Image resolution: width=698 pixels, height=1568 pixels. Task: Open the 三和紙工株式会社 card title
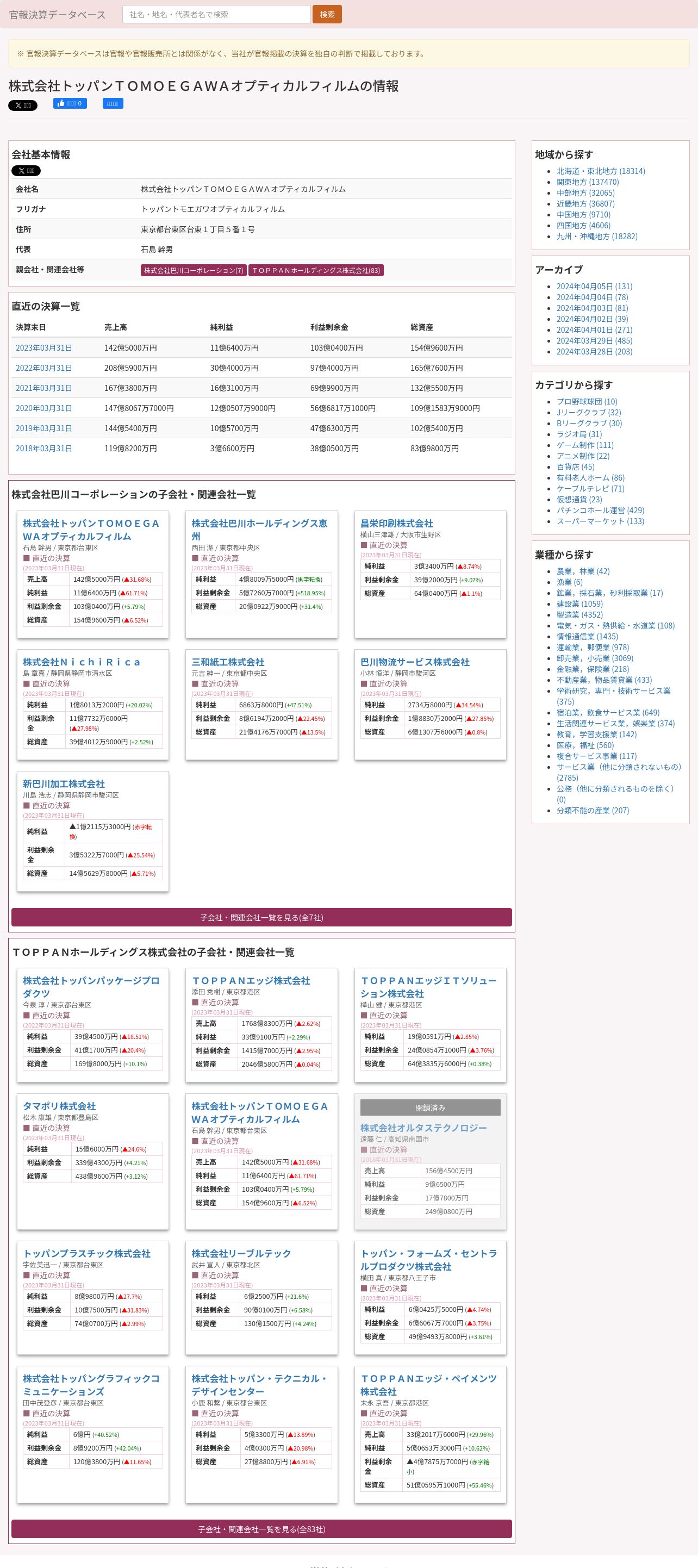coord(228,662)
